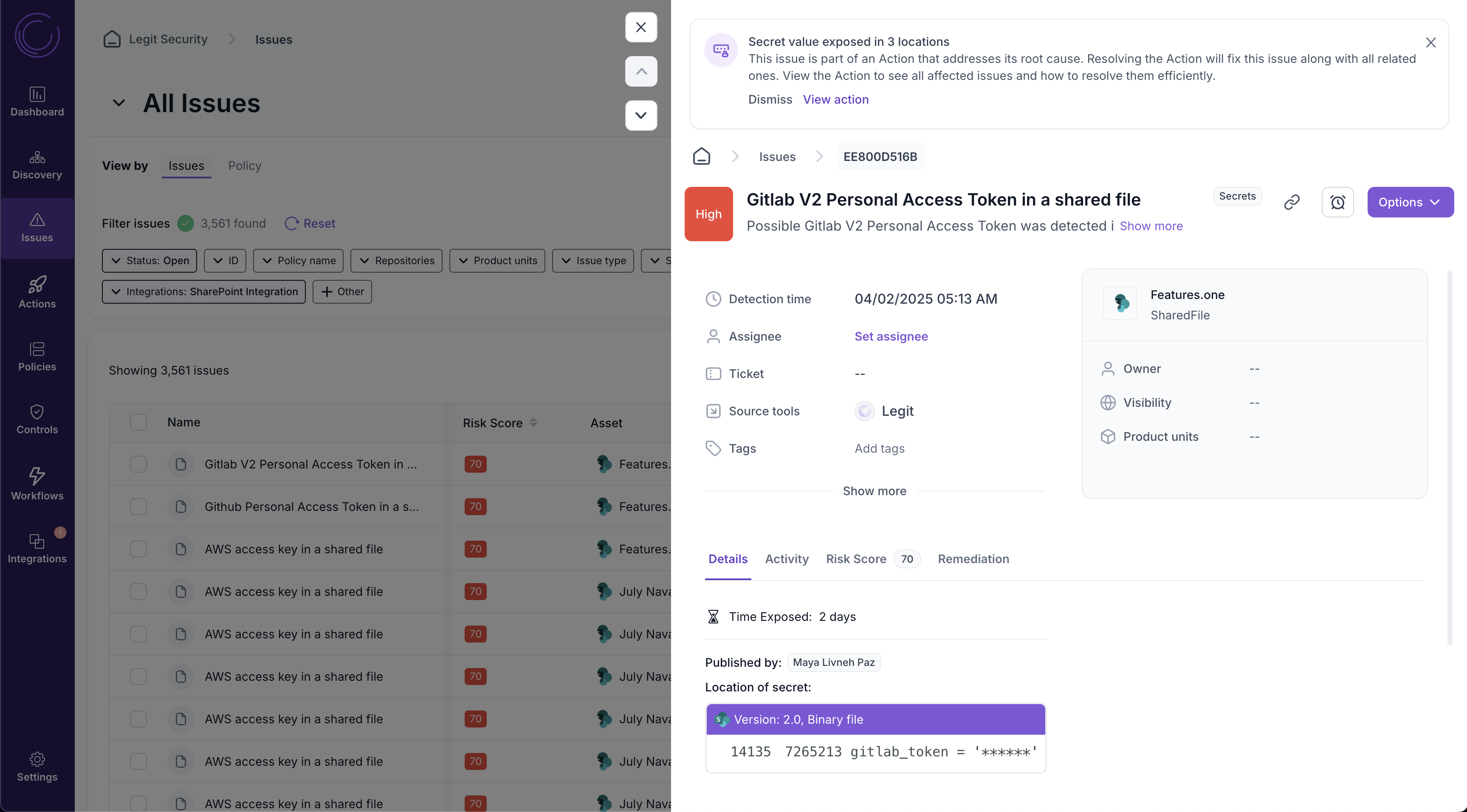1467x812 pixels.
Task: Open the Integrations: SharePoint Integration filter
Action: point(204,291)
